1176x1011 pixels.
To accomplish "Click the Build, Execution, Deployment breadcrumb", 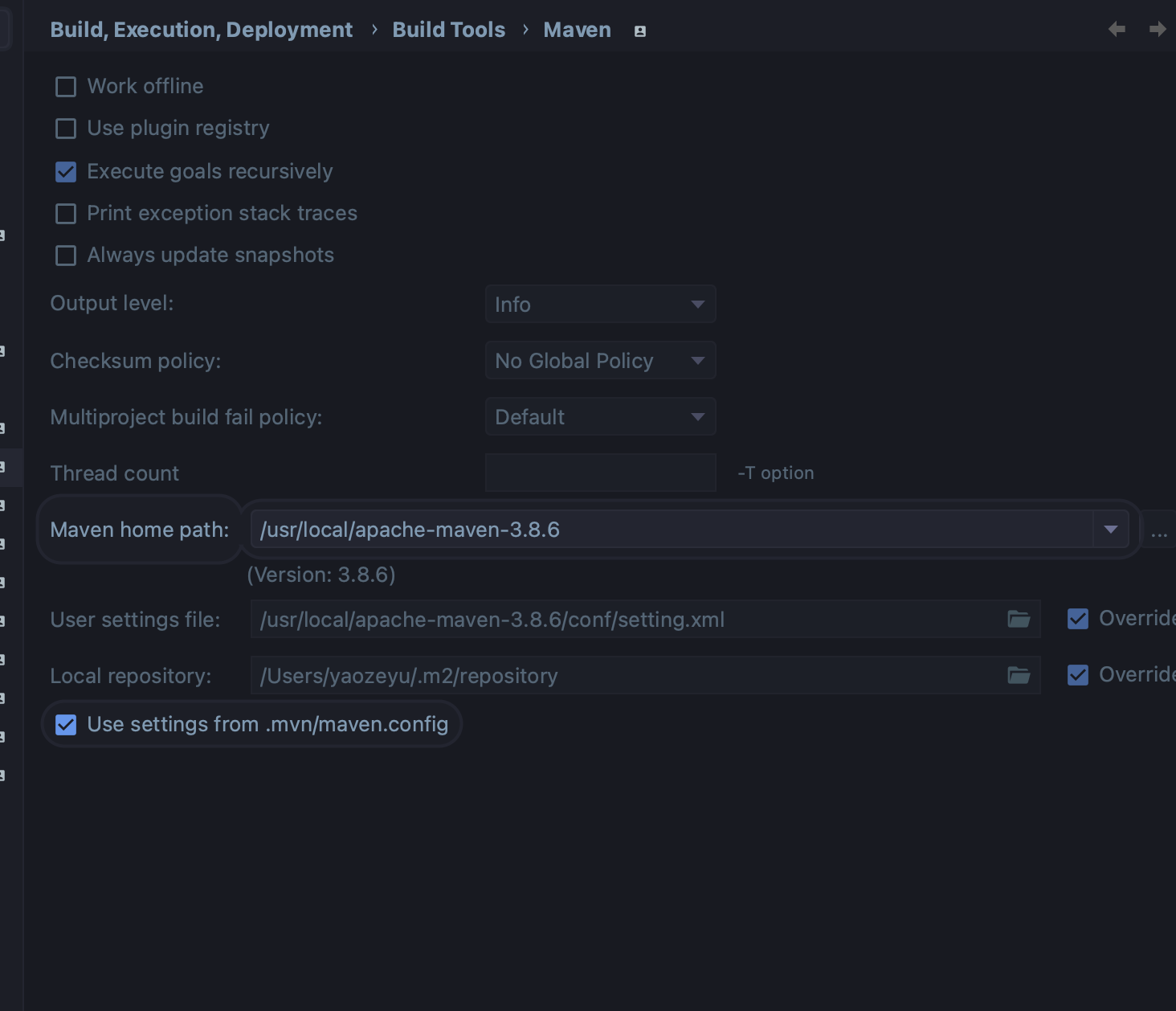I will click(x=202, y=30).
